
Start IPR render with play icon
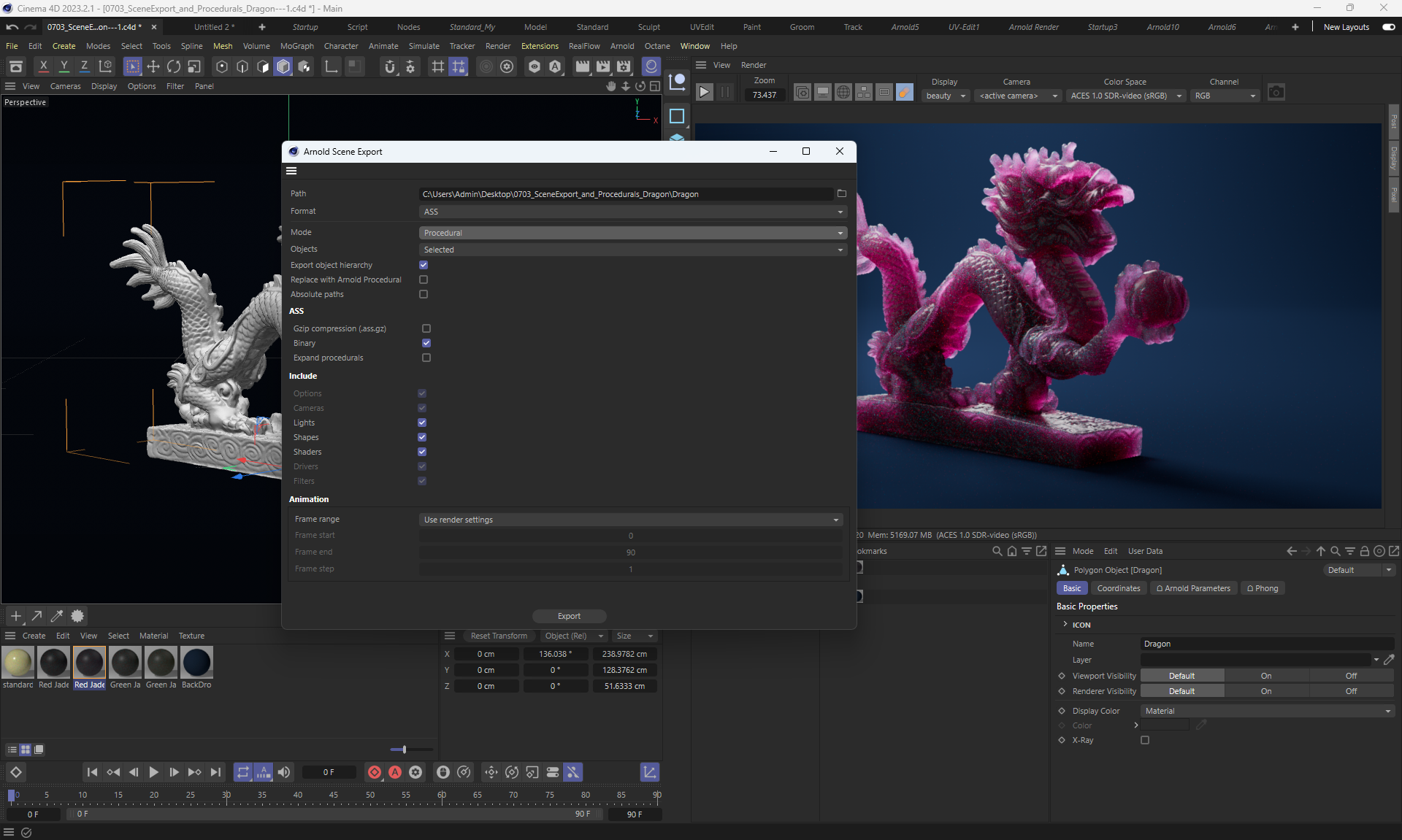[704, 93]
